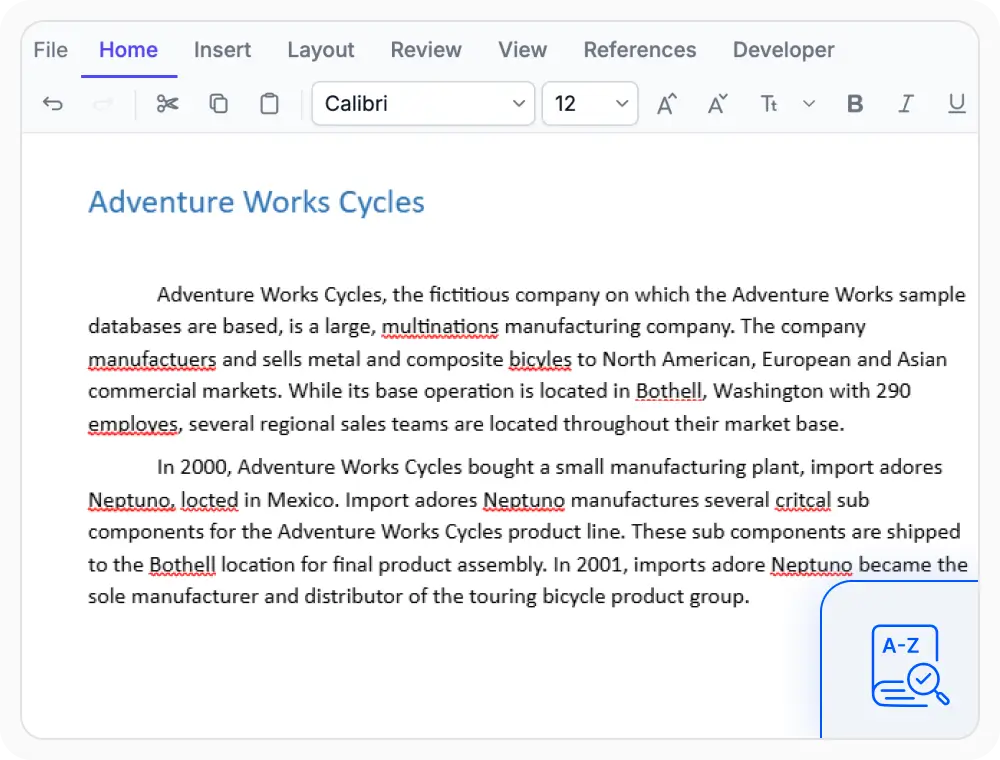
Task: Click "Bothell" before "location for final"
Action: (x=182, y=565)
